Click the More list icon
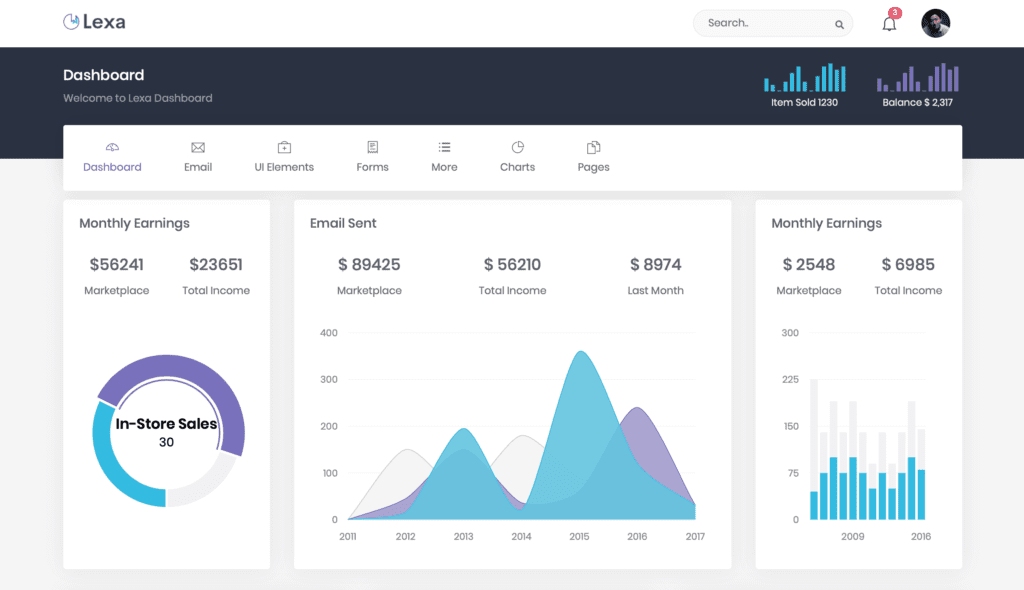The height and width of the screenshot is (590, 1024). (444, 147)
